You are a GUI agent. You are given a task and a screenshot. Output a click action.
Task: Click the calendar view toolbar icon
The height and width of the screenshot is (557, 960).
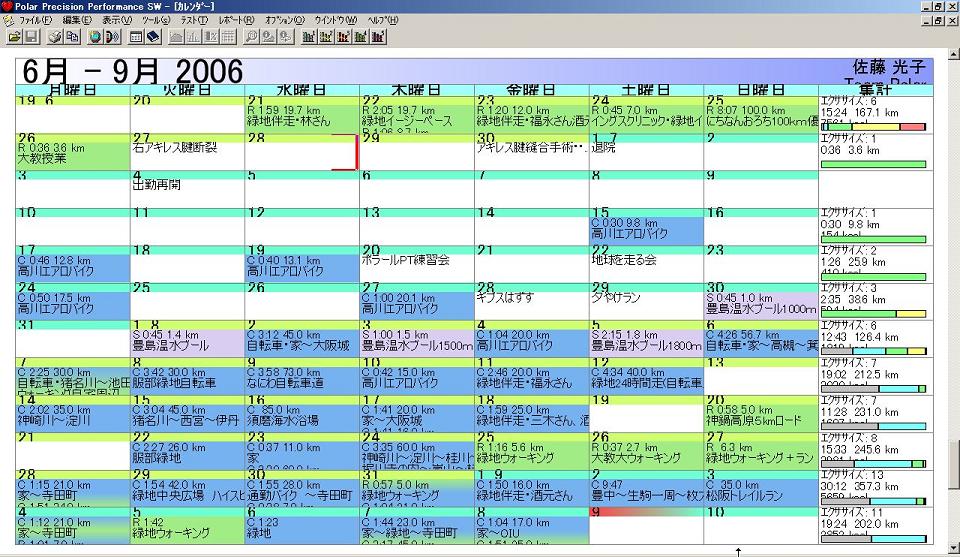(x=136, y=37)
